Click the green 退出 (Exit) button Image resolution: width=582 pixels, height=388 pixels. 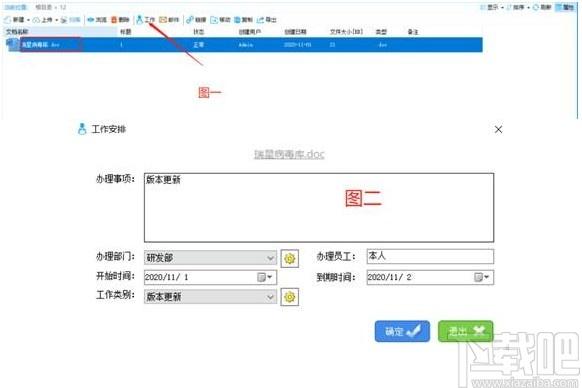[465, 331]
